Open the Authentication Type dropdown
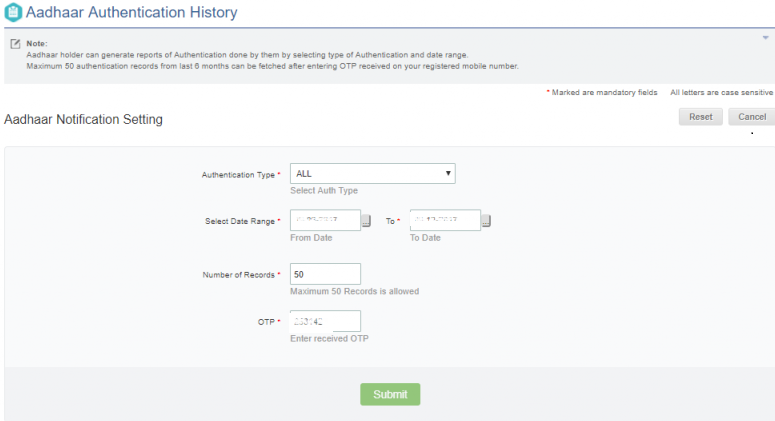775x421 pixels. [x=373, y=173]
